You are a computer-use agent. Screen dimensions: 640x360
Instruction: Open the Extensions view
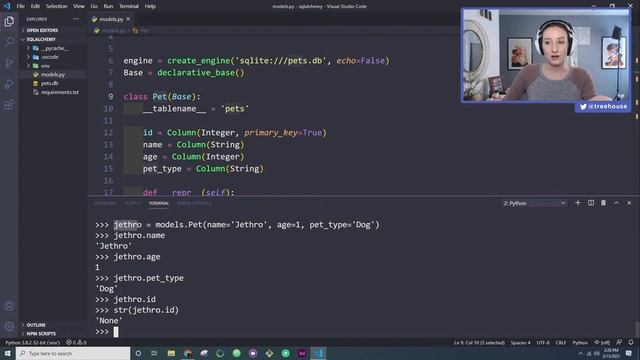9,105
